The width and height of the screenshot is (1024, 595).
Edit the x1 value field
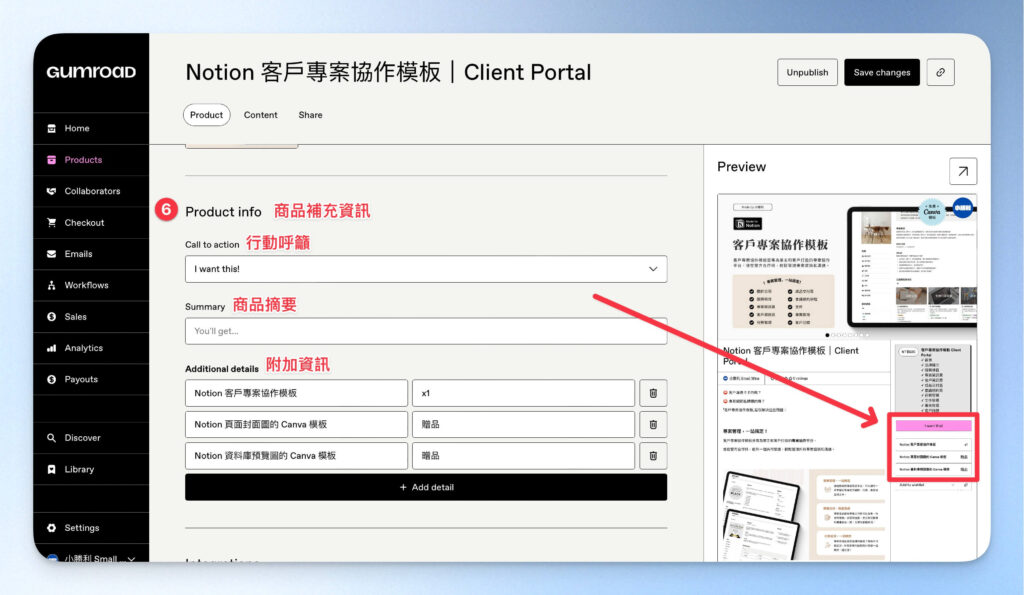coord(524,393)
